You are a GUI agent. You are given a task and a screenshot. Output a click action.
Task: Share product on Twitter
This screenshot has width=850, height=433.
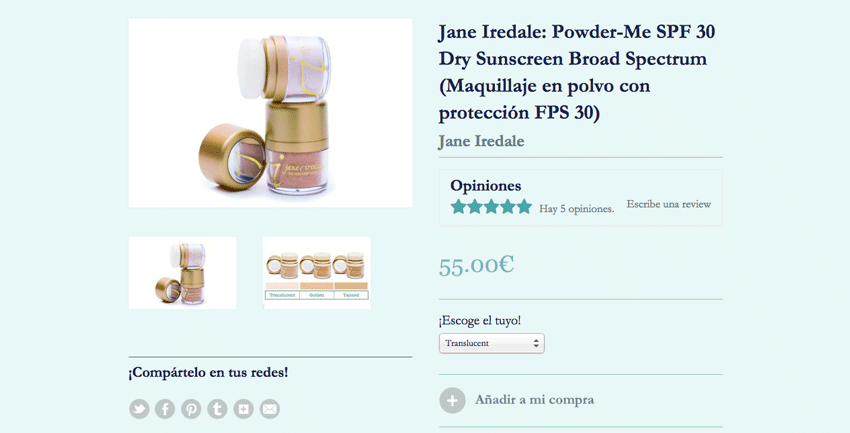point(139,409)
